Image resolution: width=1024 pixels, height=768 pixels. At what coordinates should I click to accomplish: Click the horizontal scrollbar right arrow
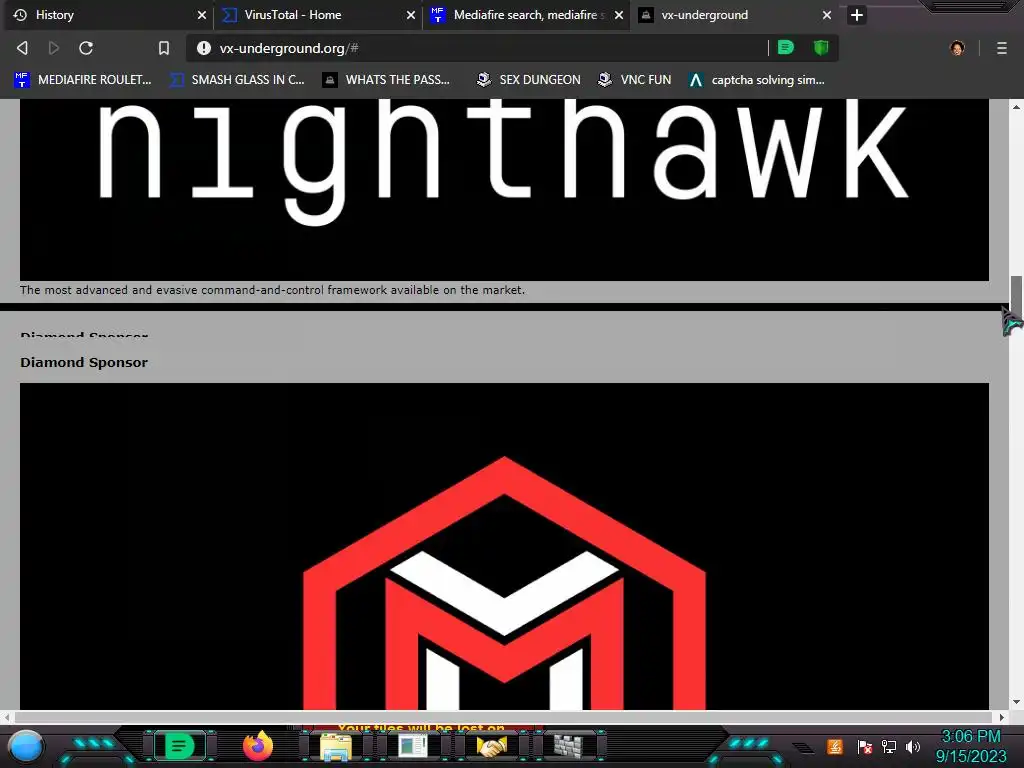pos(1002,717)
